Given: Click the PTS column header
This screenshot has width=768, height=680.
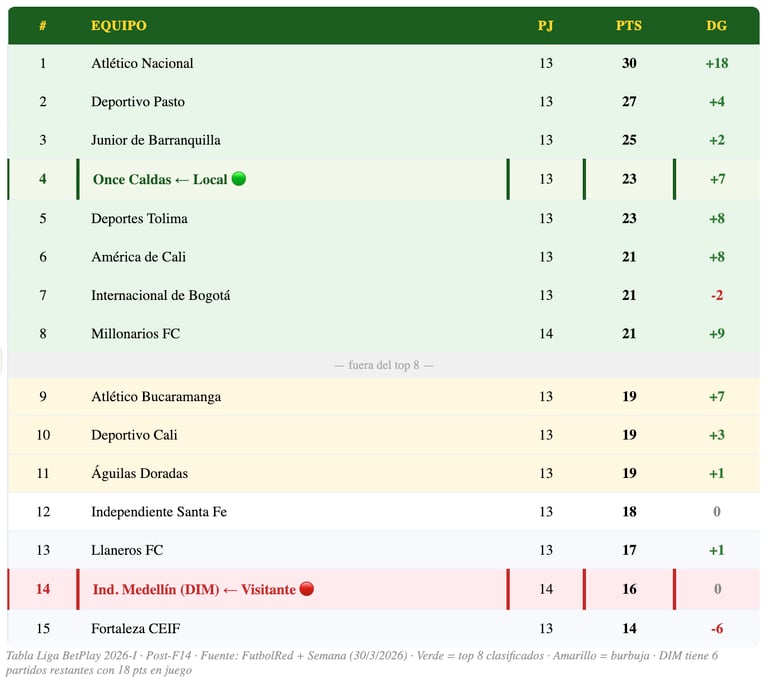Looking at the screenshot, I should pyautogui.click(x=628, y=25).
